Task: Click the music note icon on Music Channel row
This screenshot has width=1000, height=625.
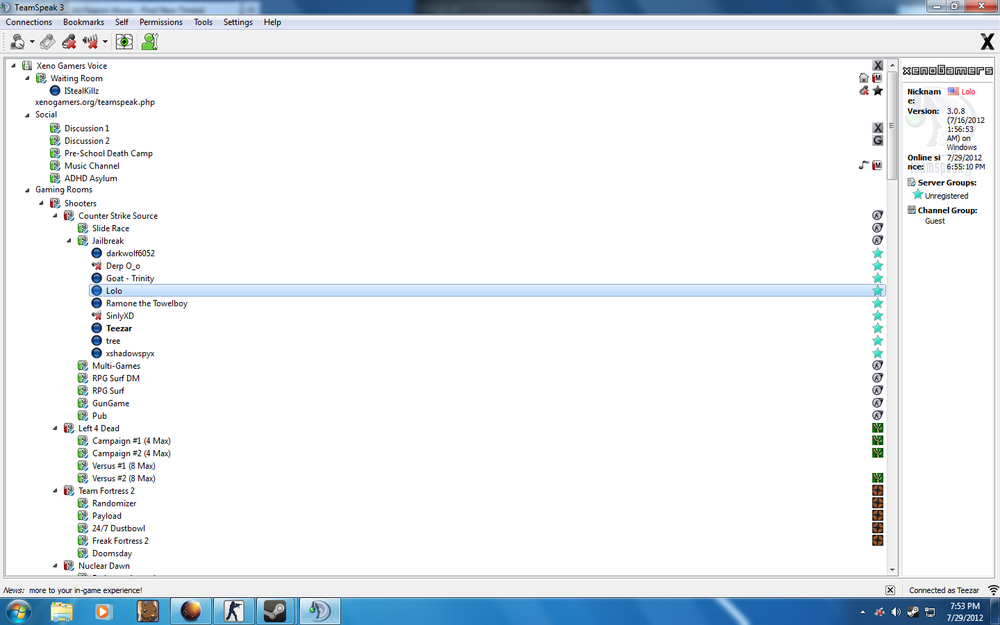Action: [x=864, y=165]
